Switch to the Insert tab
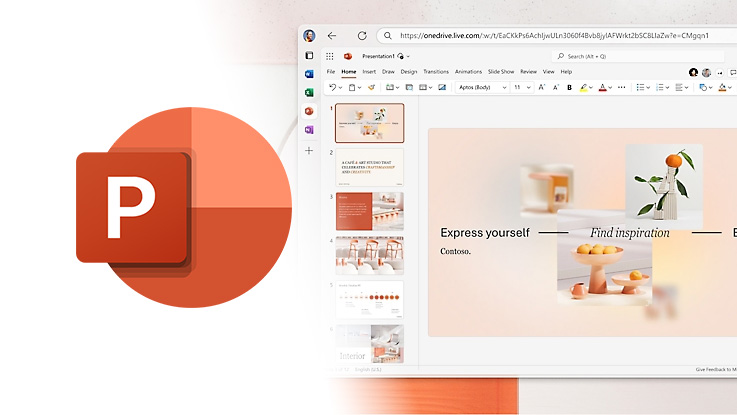The height and width of the screenshot is (415, 737). pos(369,72)
